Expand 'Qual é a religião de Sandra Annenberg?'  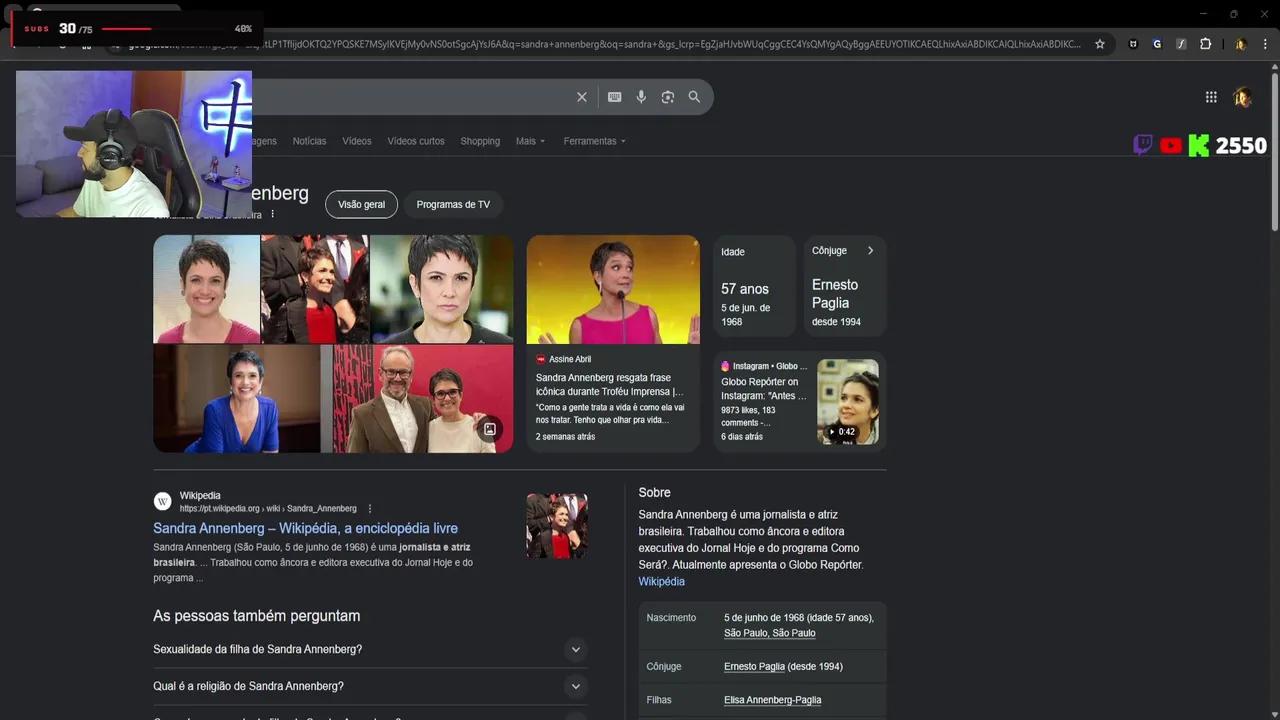(370, 687)
